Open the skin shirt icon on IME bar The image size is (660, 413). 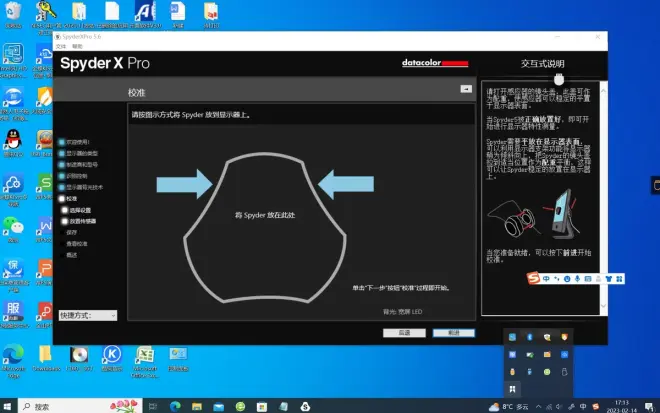pos(609,279)
